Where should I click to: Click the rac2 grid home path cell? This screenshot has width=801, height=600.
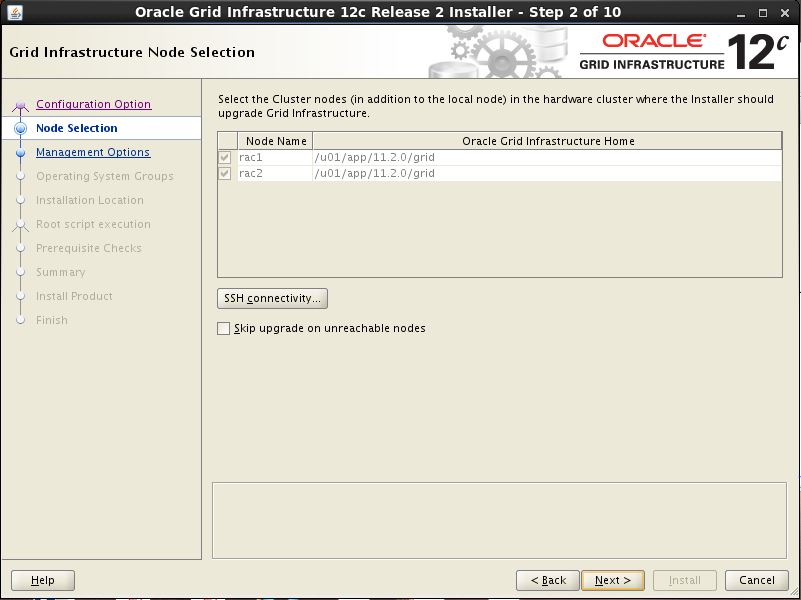point(547,174)
